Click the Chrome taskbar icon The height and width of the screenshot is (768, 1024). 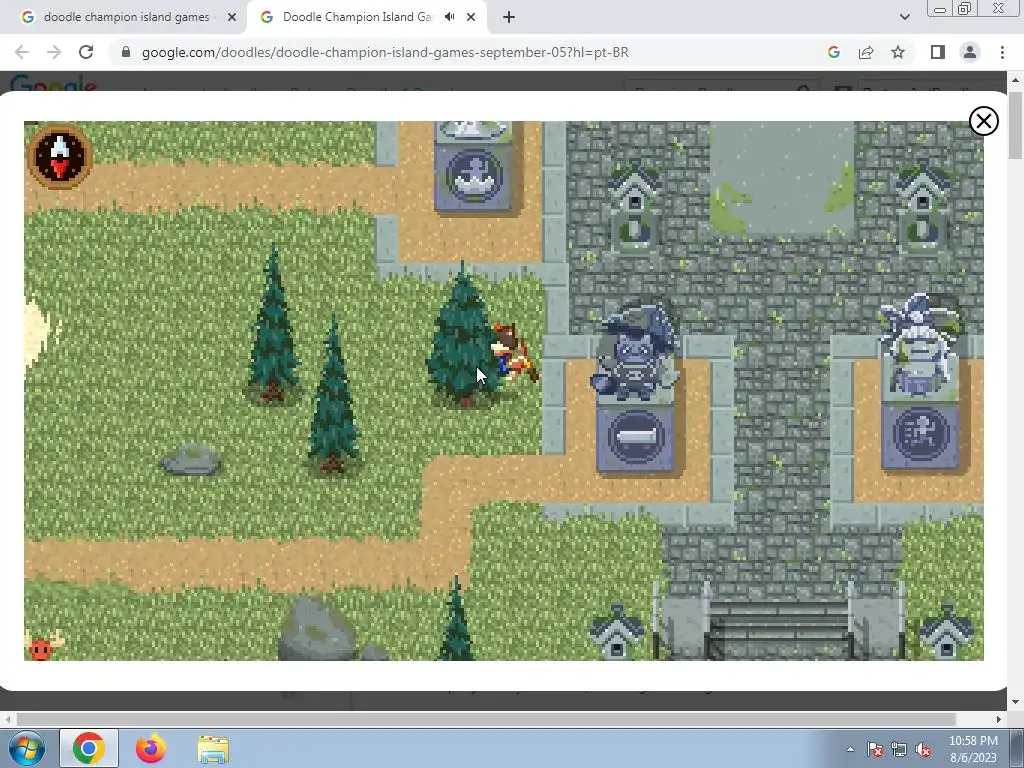point(89,748)
